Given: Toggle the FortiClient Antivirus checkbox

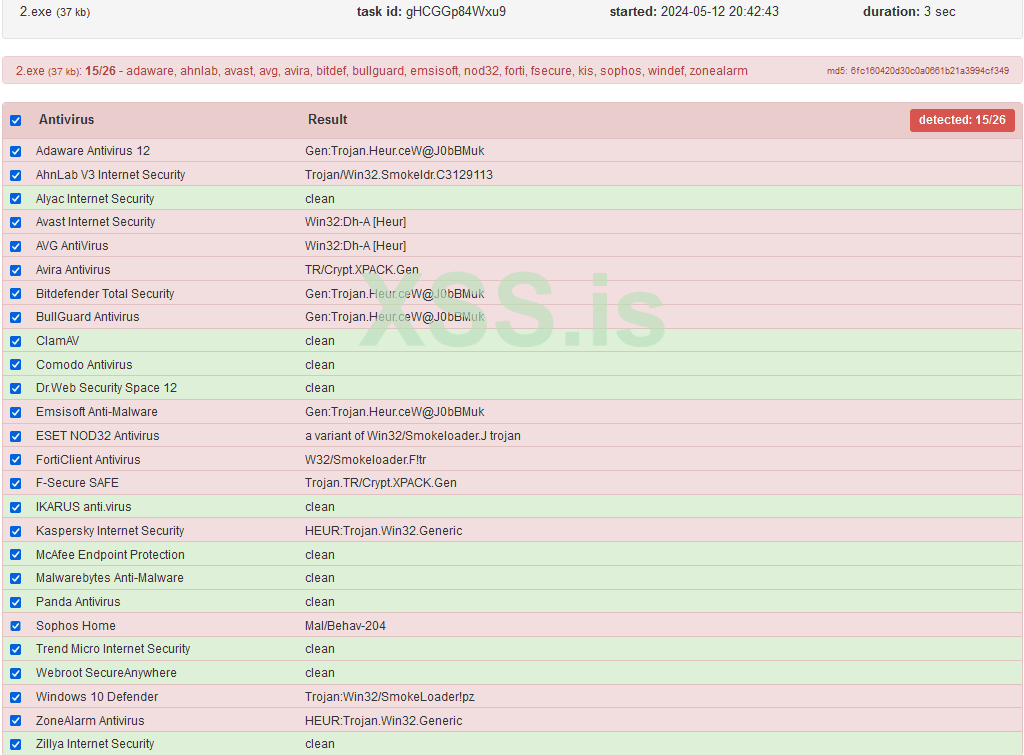Looking at the screenshot, I should click(16, 460).
